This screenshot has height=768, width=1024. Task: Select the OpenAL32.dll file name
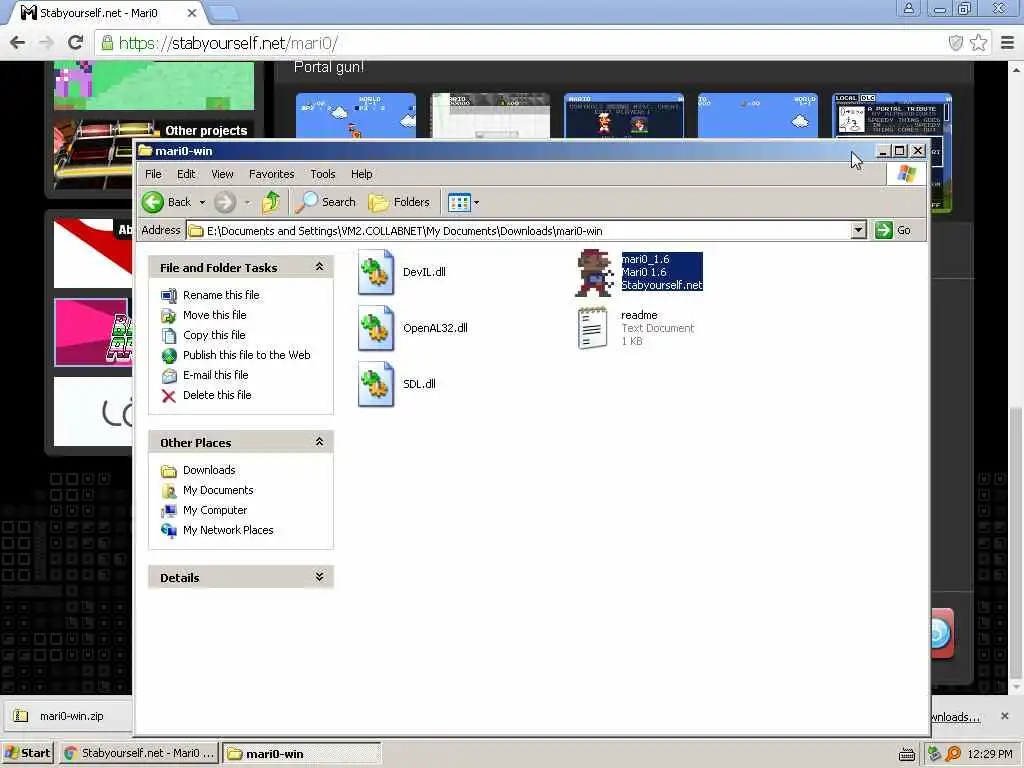point(435,328)
